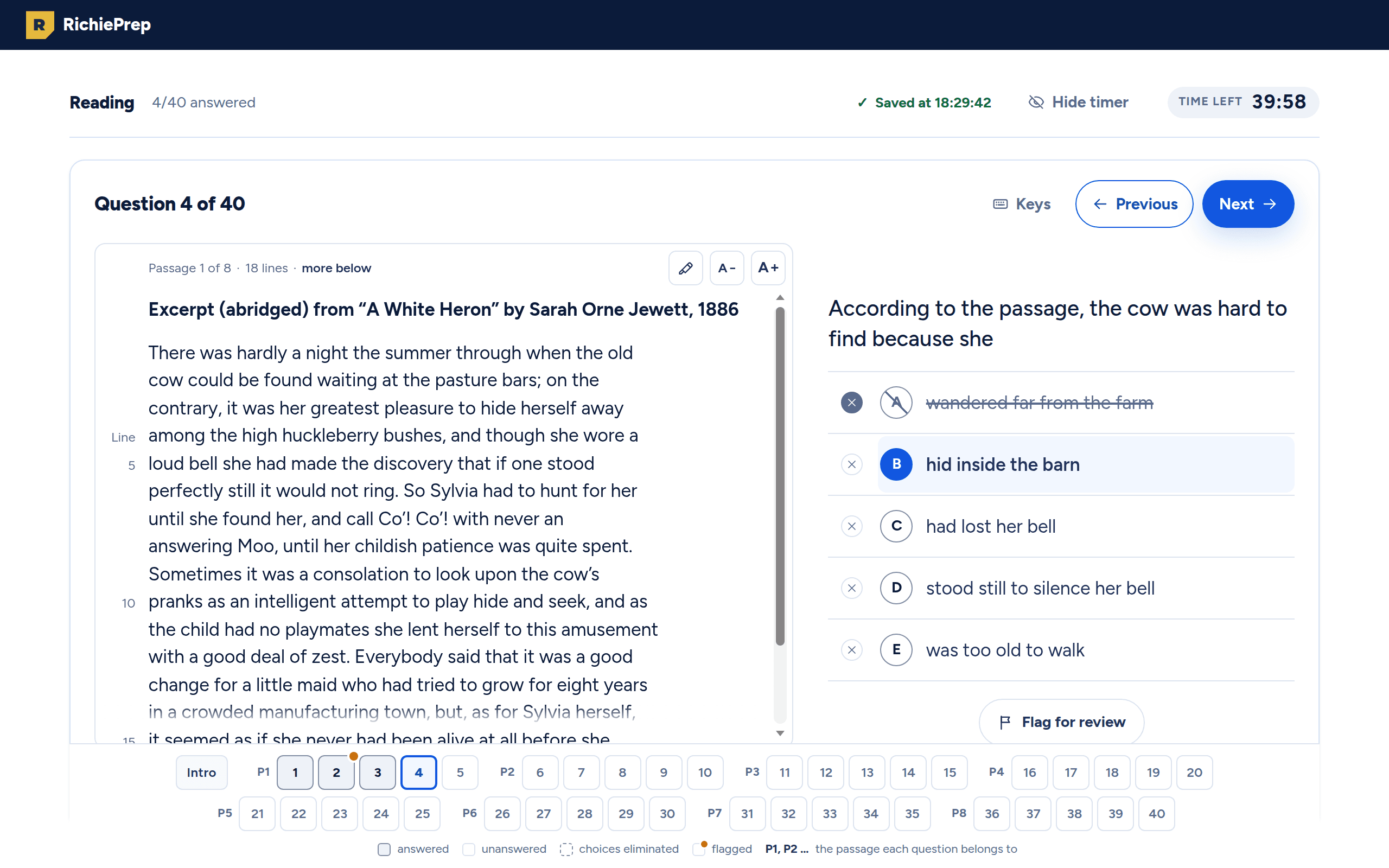Navigate to the last question 40
1389x868 pixels.
point(1157,813)
